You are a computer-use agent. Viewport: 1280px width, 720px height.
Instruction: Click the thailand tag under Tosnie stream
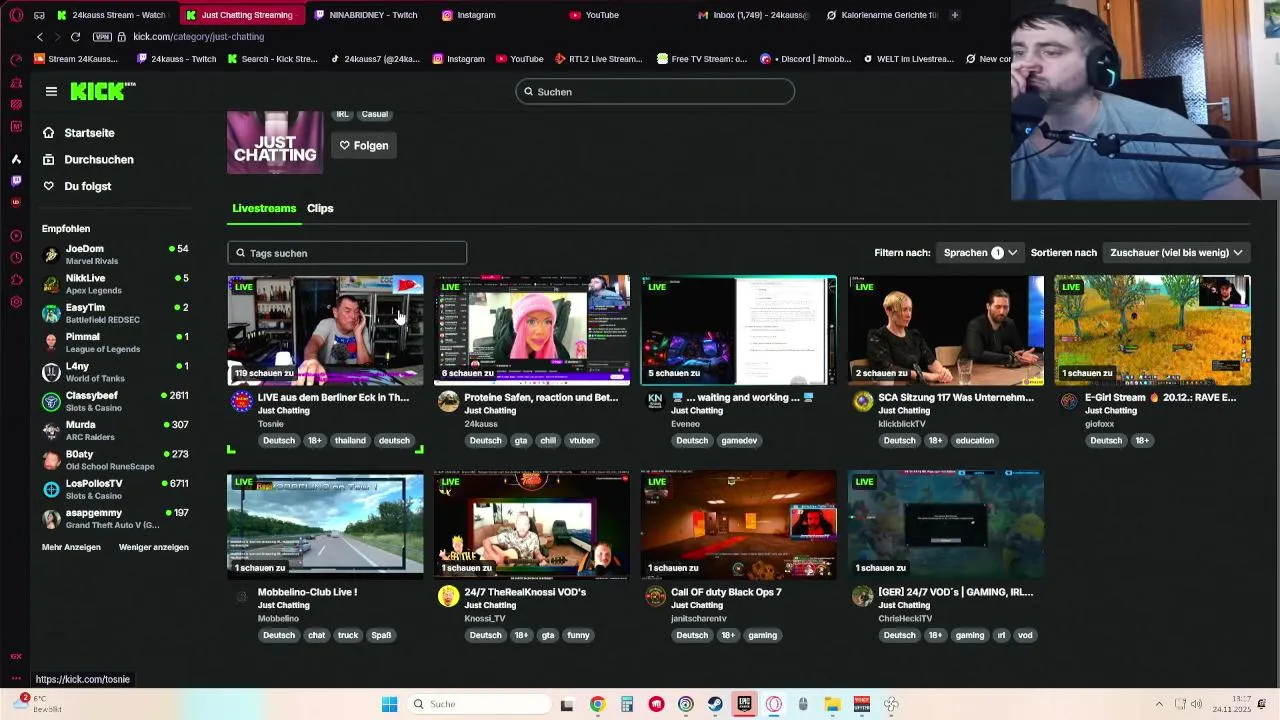click(x=350, y=440)
